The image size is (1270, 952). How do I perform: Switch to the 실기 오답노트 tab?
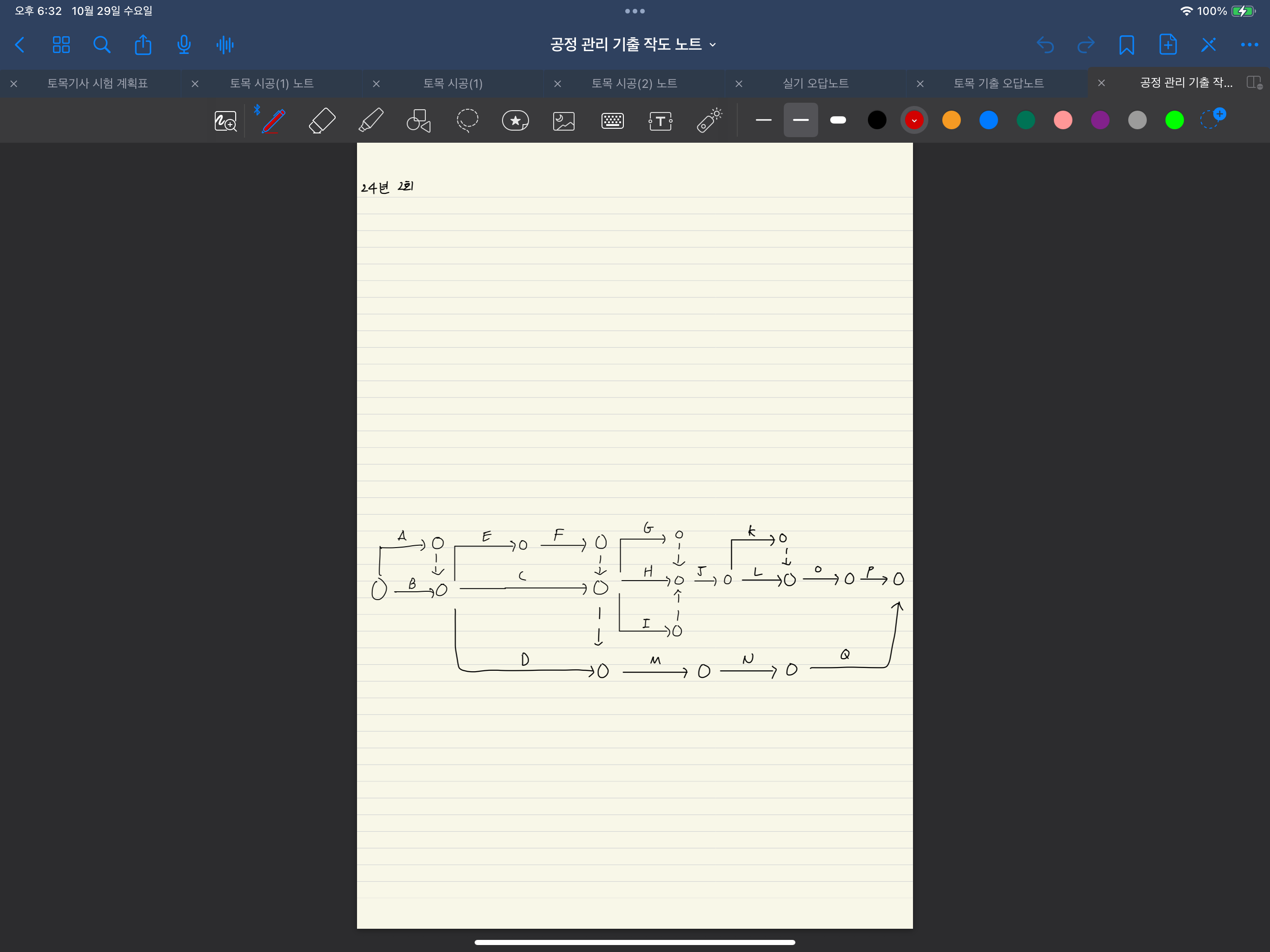[x=815, y=83]
